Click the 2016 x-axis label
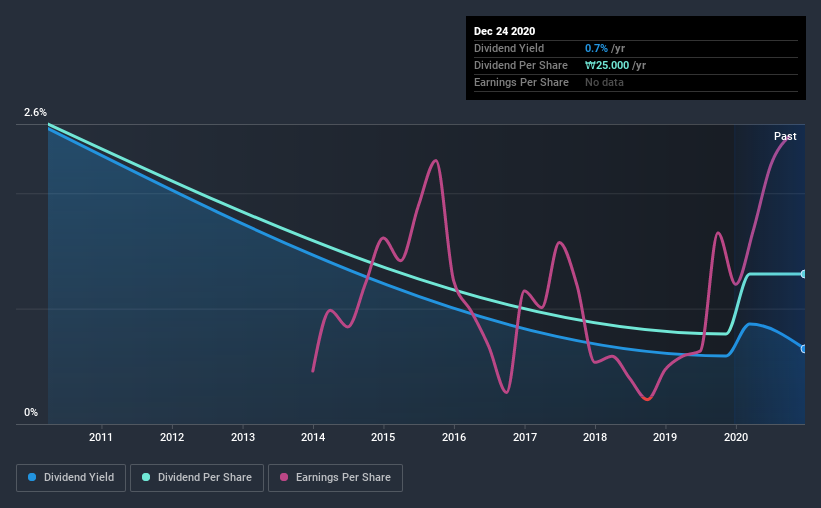 454,437
